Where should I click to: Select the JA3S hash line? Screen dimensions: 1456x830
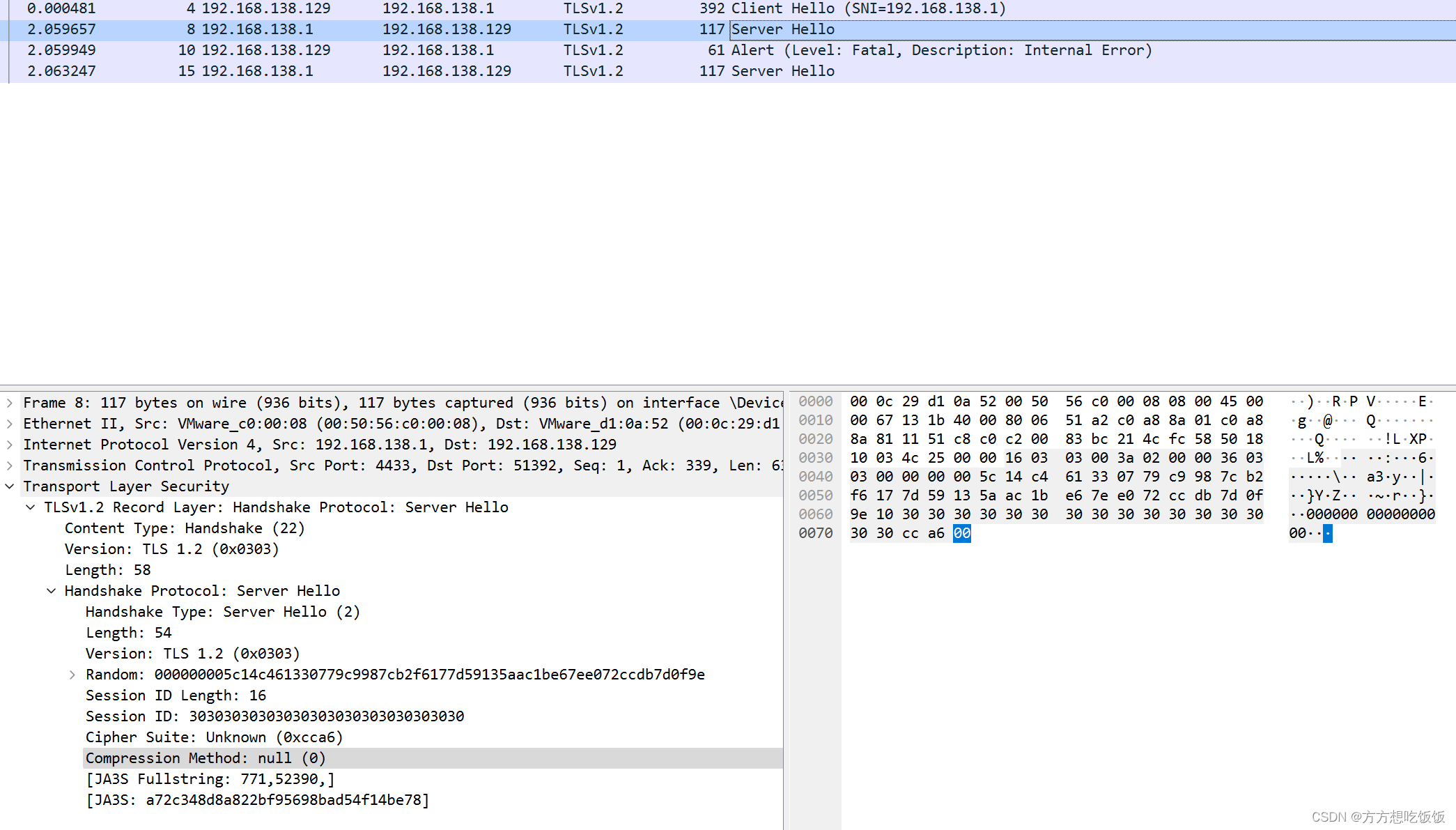pos(257,800)
